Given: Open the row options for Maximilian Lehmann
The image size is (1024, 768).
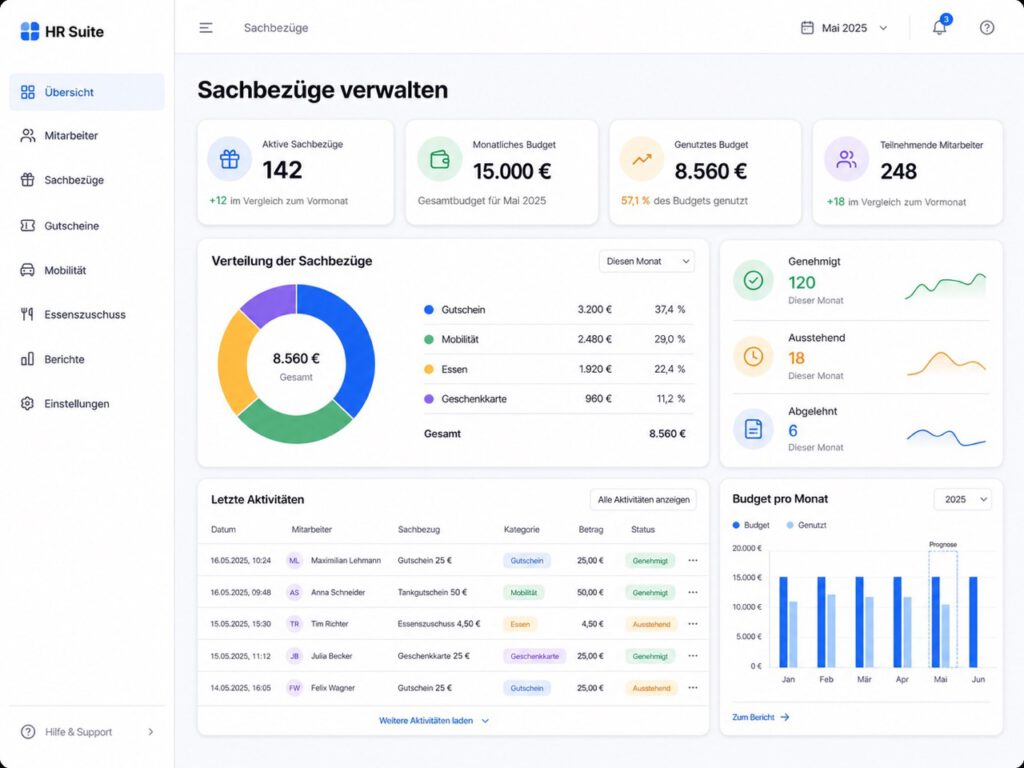Looking at the screenshot, I should [x=693, y=560].
